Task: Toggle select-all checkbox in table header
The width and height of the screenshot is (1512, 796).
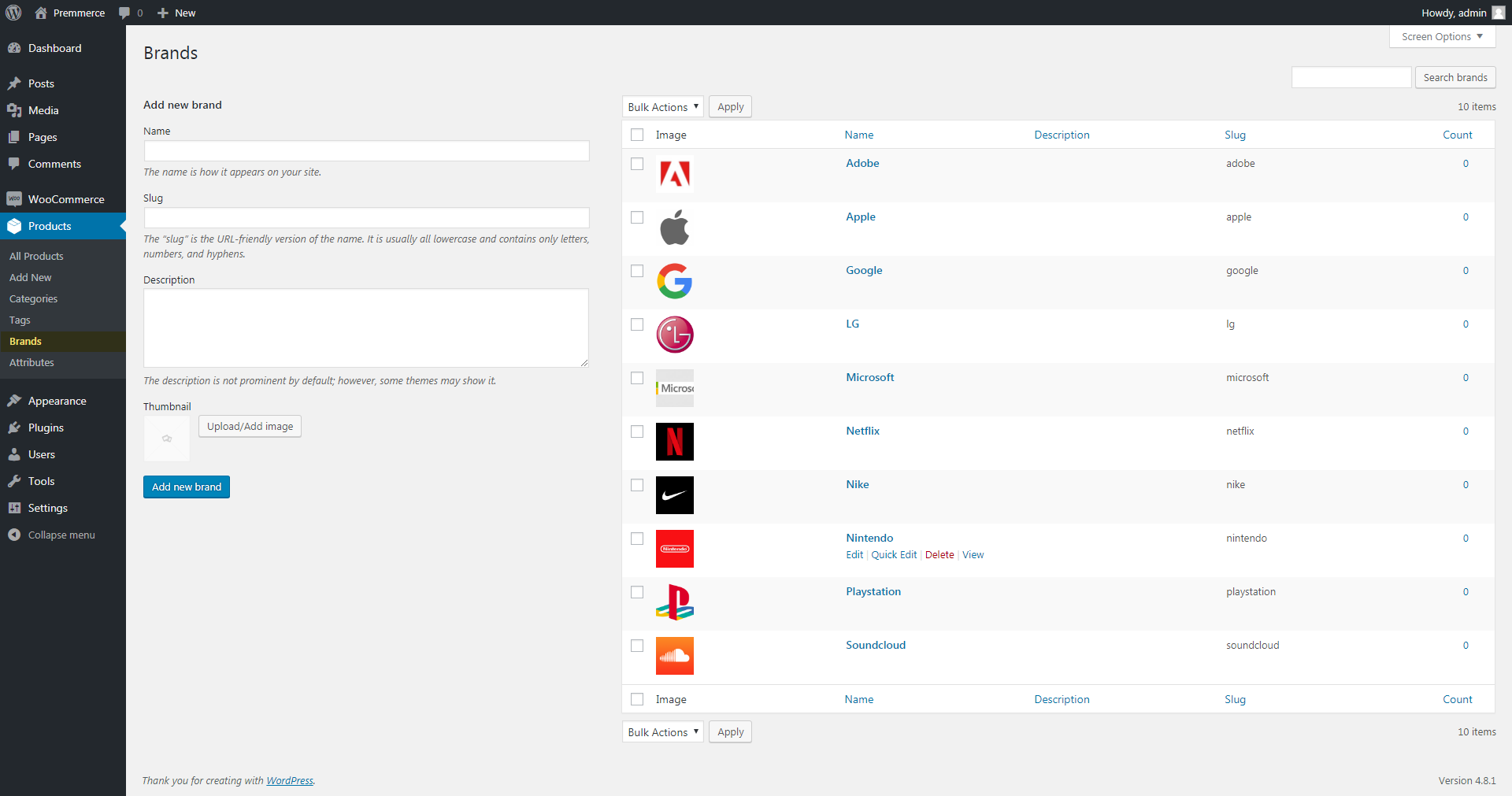Action: 637,135
